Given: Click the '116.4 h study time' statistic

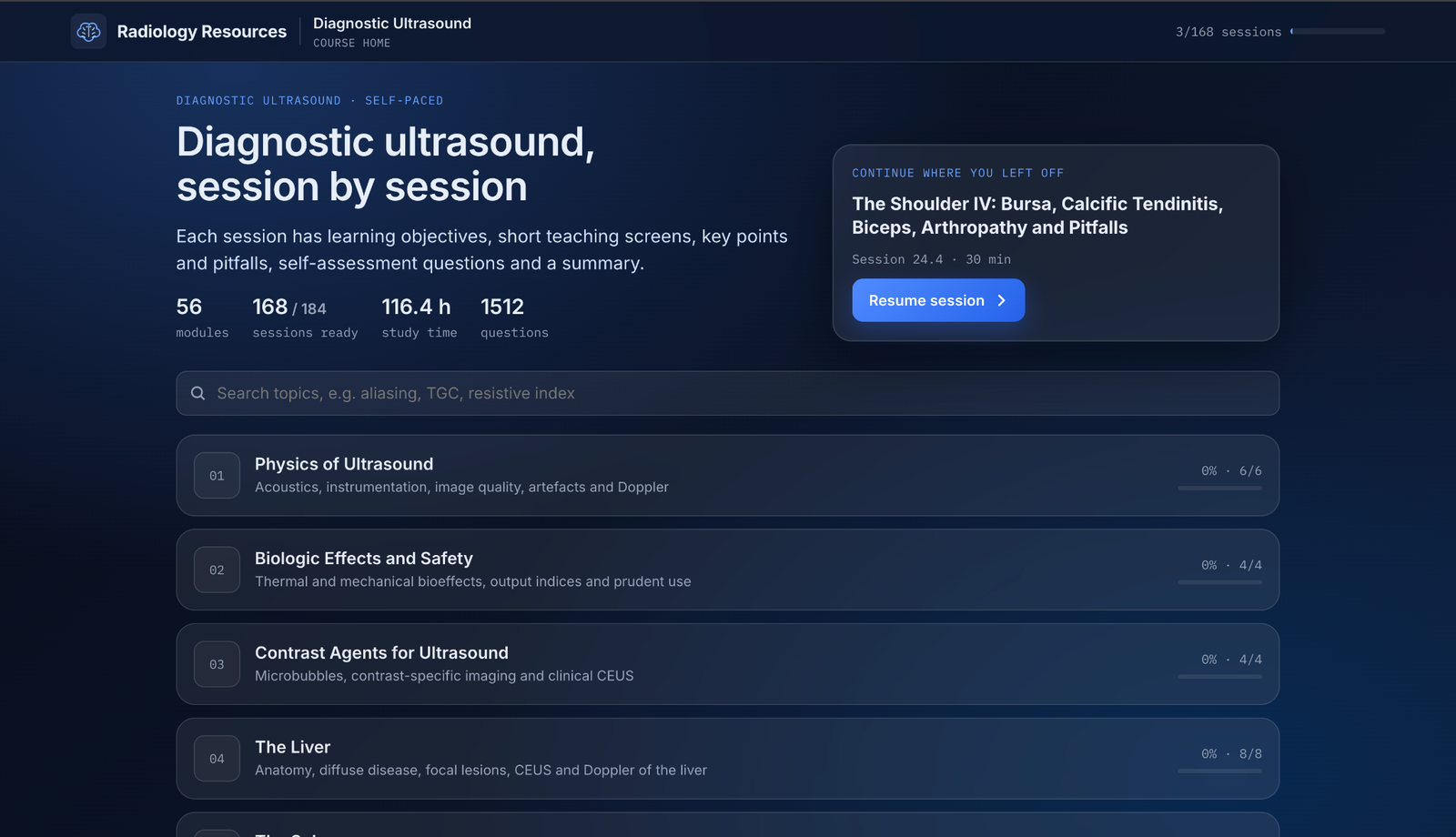Looking at the screenshot, I should tap(420, 318).
